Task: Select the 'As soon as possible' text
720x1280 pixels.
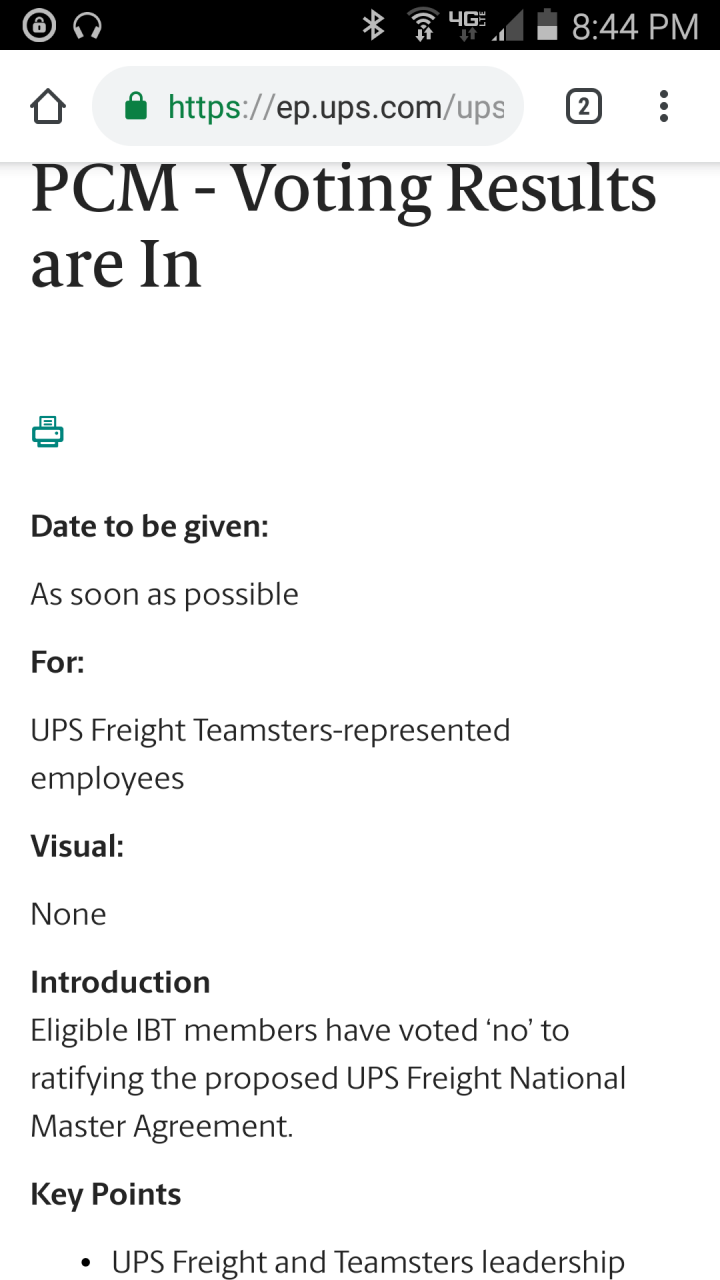Action: tap(165, 594)
